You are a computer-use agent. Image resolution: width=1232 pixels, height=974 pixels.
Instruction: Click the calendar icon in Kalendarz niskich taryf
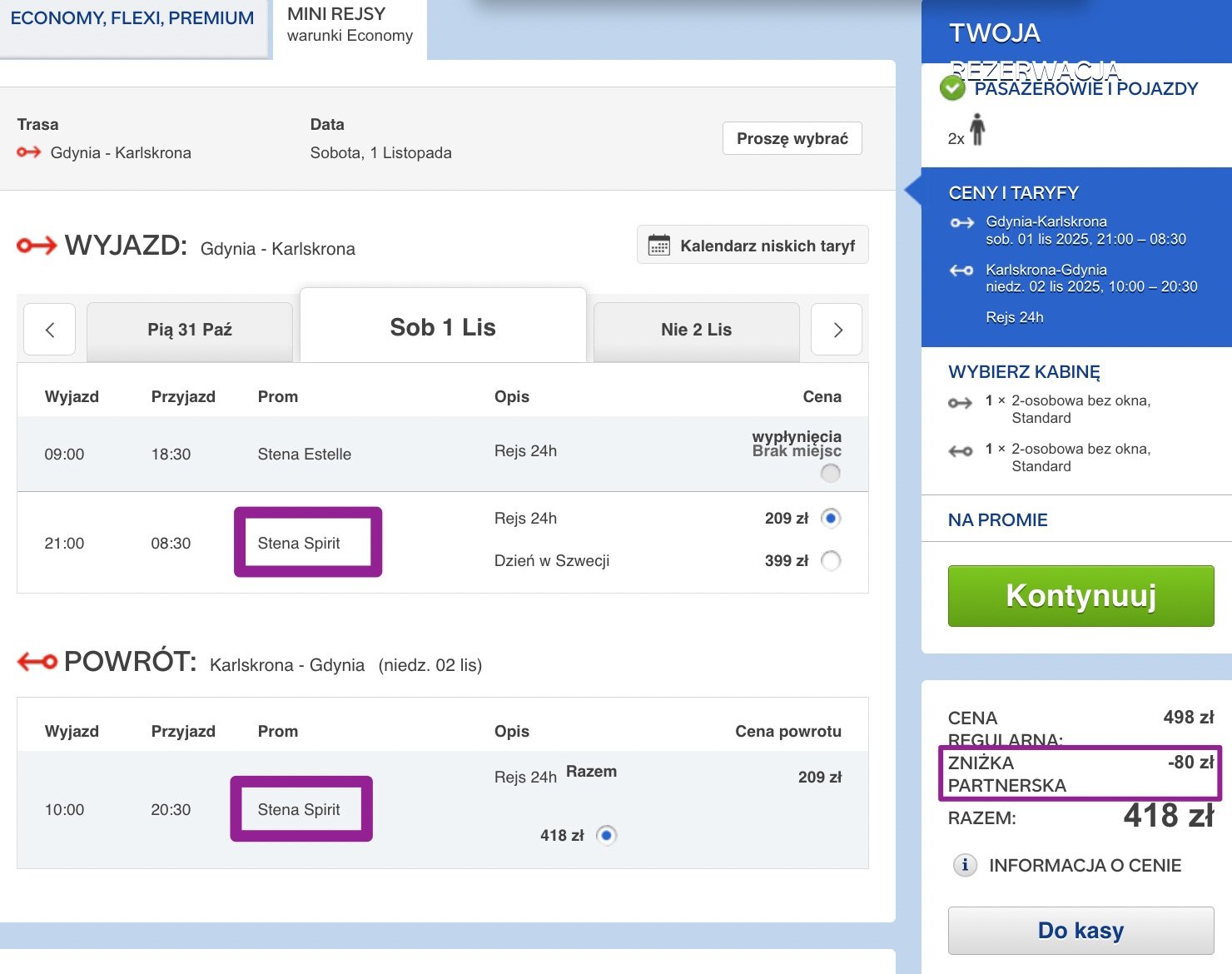click(659, 246)
